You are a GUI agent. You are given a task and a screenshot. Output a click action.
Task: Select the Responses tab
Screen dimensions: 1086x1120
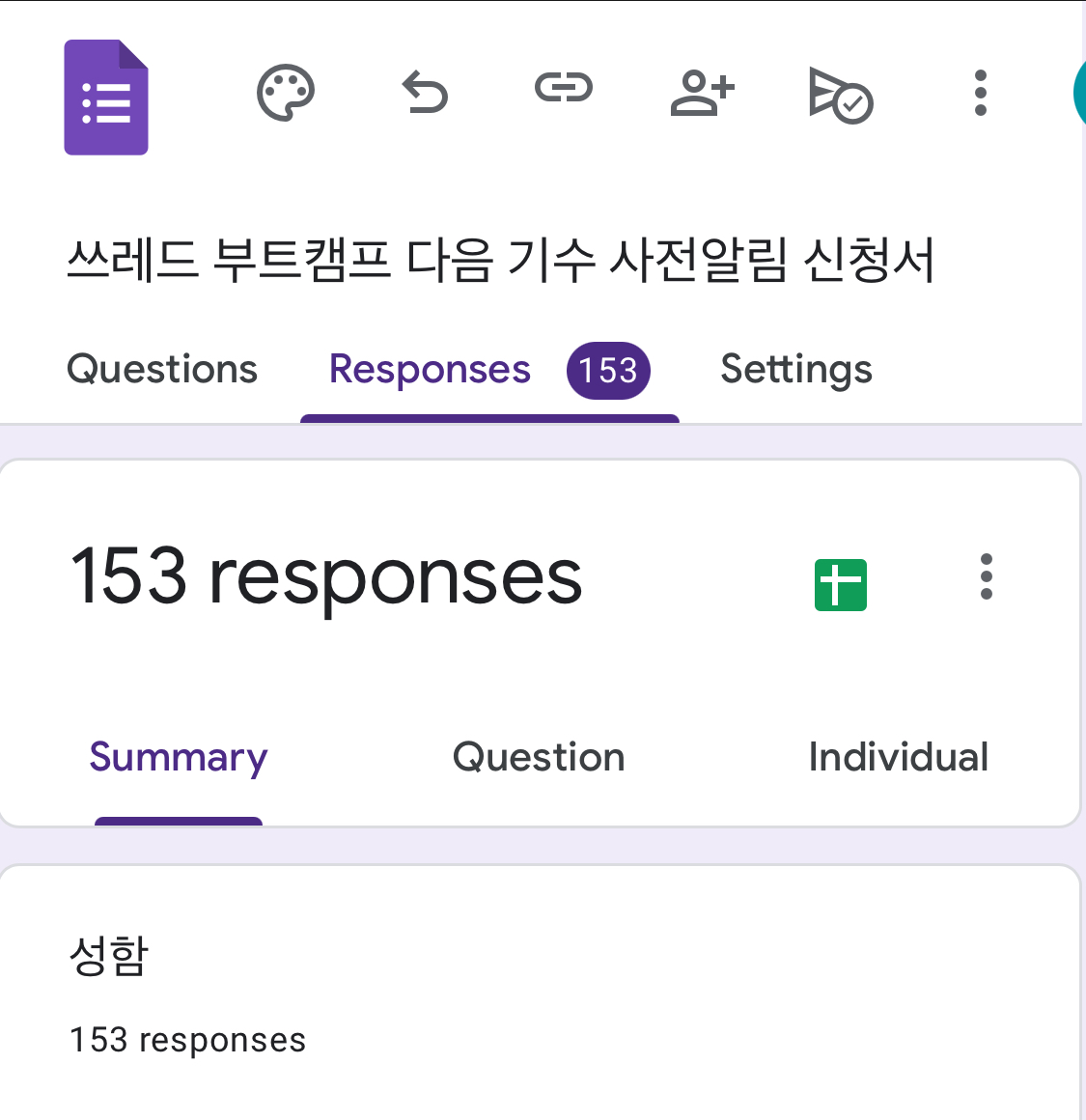click(x=430, y=370)
